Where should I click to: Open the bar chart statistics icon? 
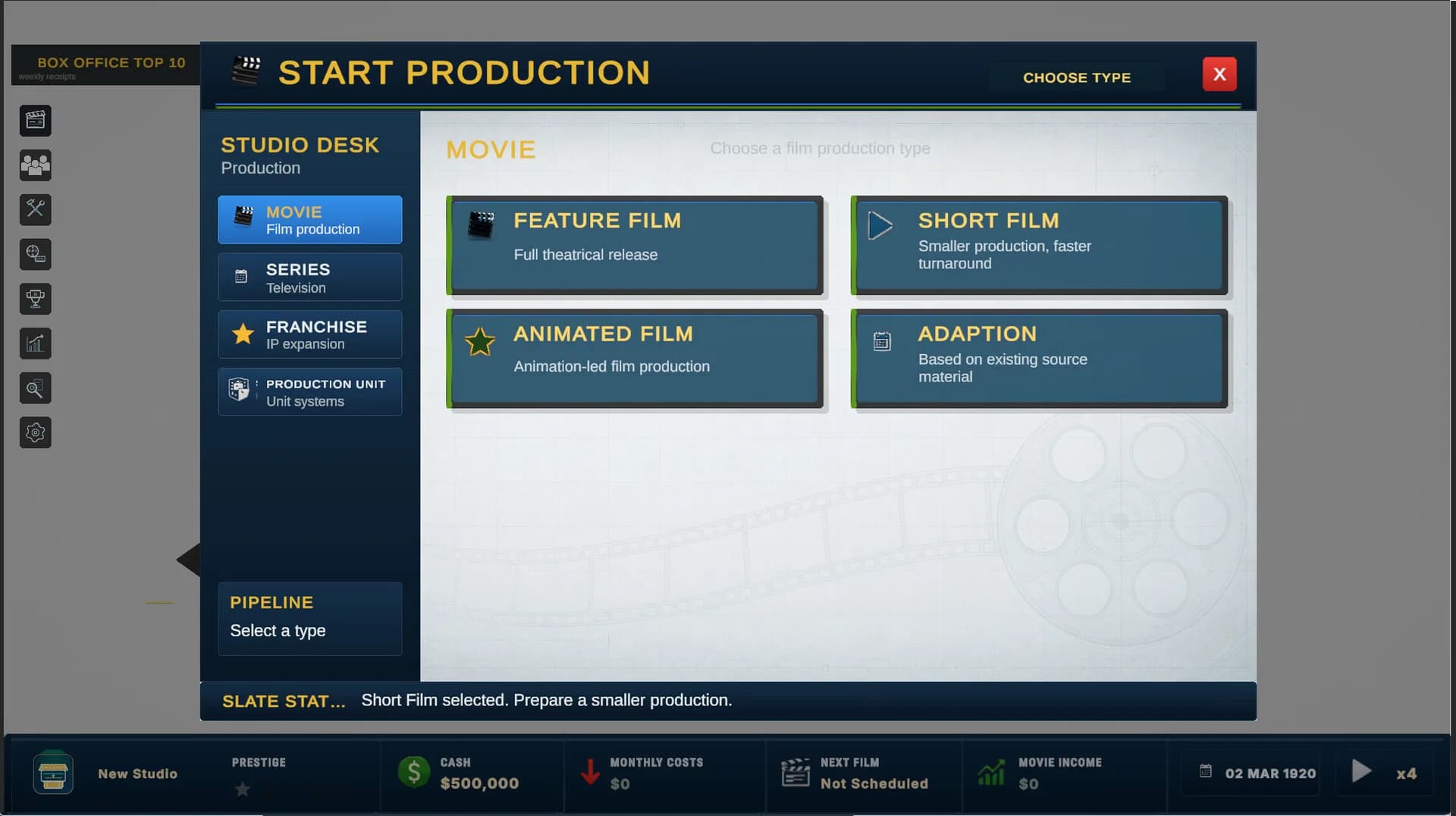point(35,344)
